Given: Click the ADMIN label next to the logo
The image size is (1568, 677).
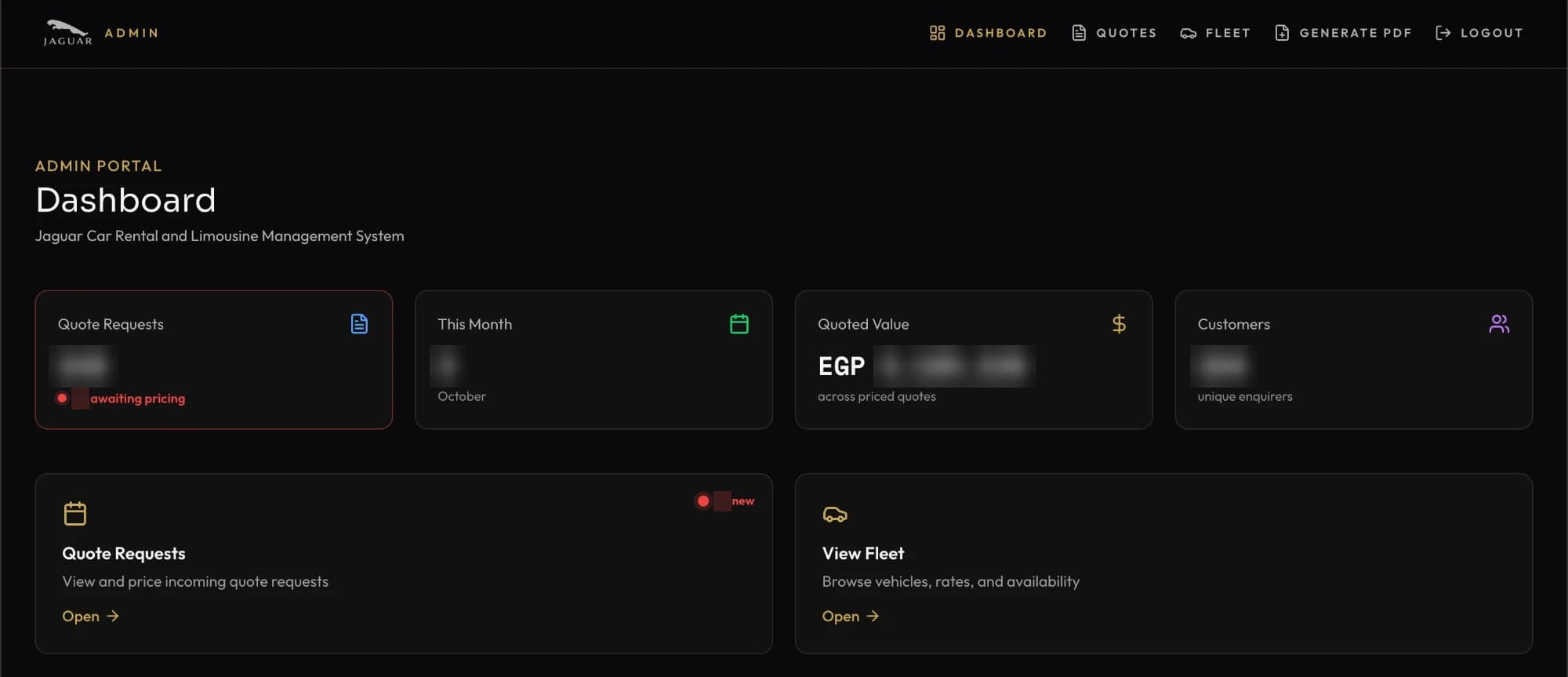Looking at the screenshot, I should (132, 33).
